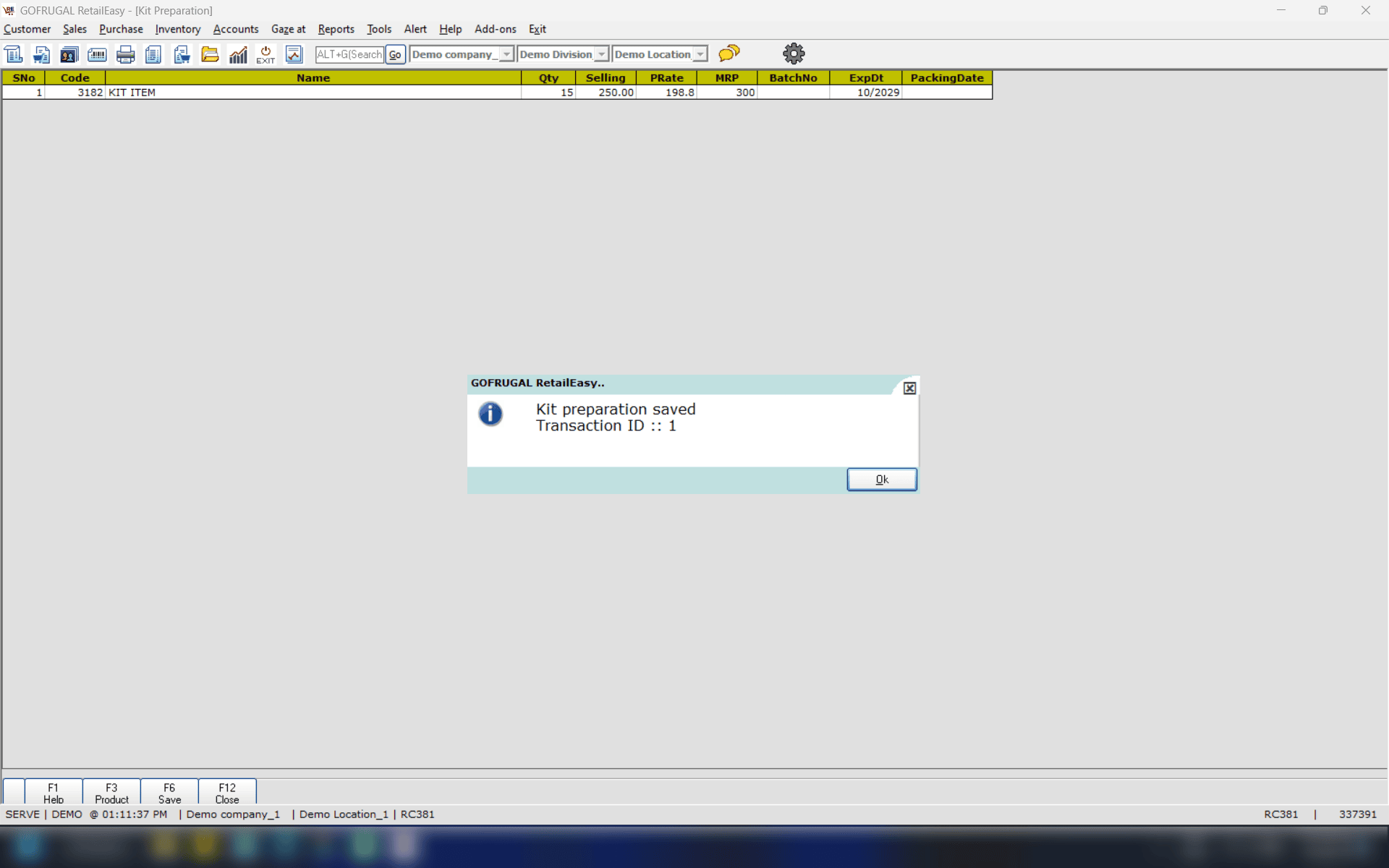Expand the Demo company dropdown
Viewport: 1389px width, 868px height.
(506, 54)
